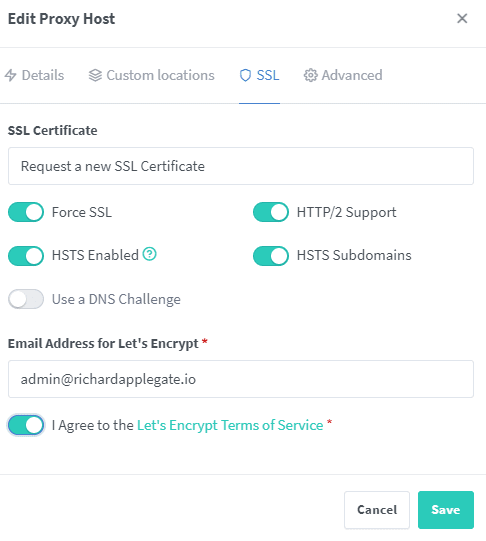Click the lightning bolt Details icon

(x=11, y=75)
